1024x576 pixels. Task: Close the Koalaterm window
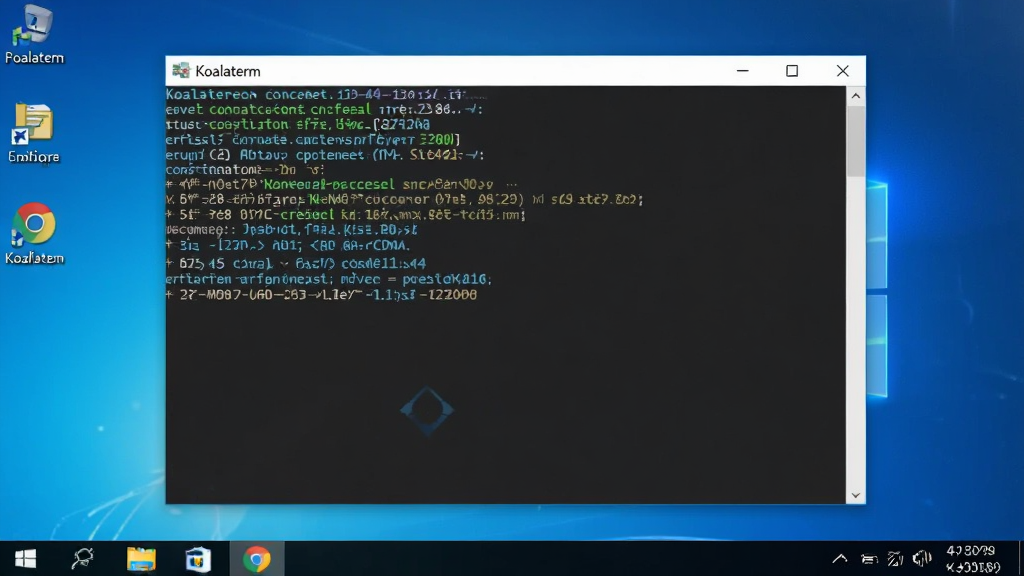coord(842,71)
